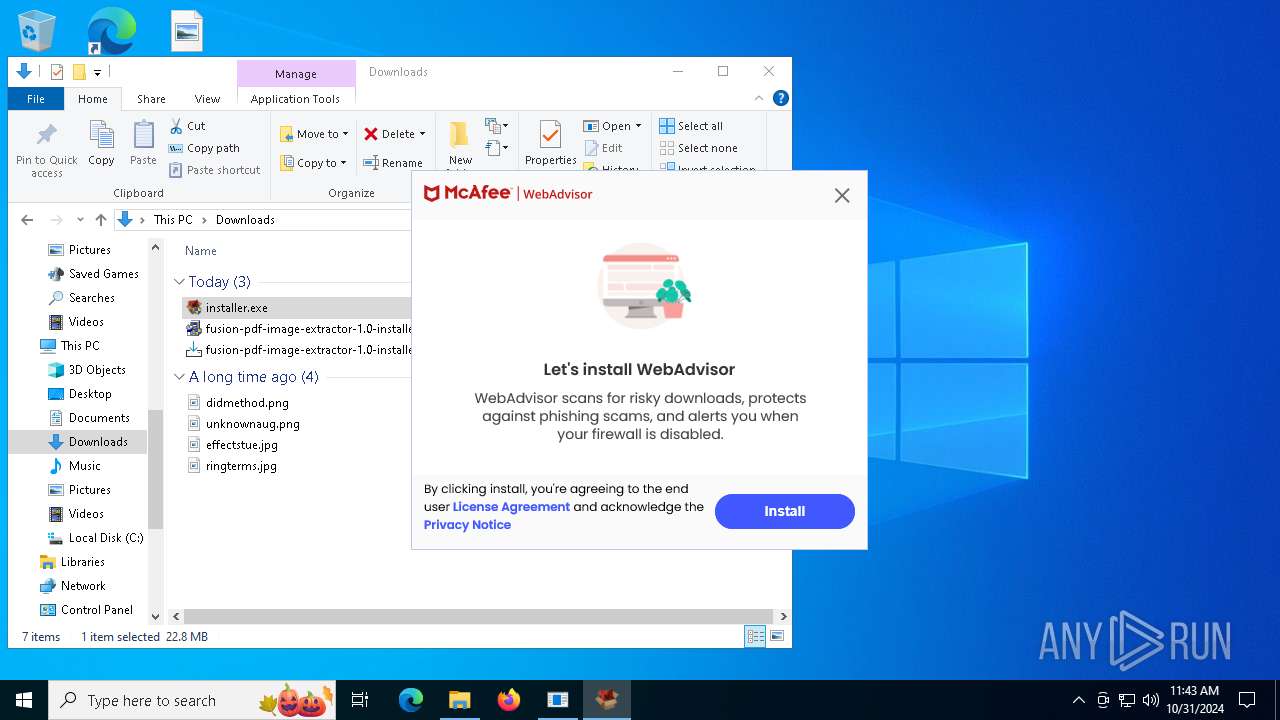This screenshot has width=1280, height=720.
Task: Open File Explorer taskbar icon
Action: (x=459, y=700)
